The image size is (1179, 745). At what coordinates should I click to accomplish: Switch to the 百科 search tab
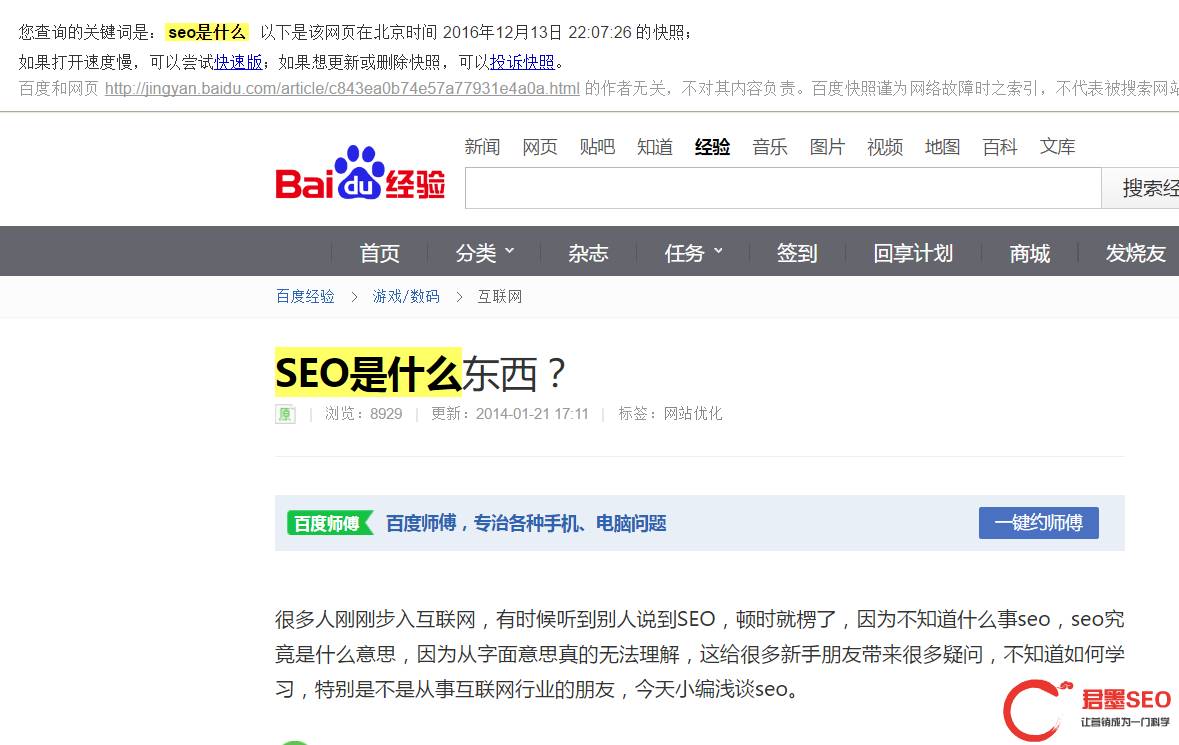pyautogui.click(x=999, y=147)
